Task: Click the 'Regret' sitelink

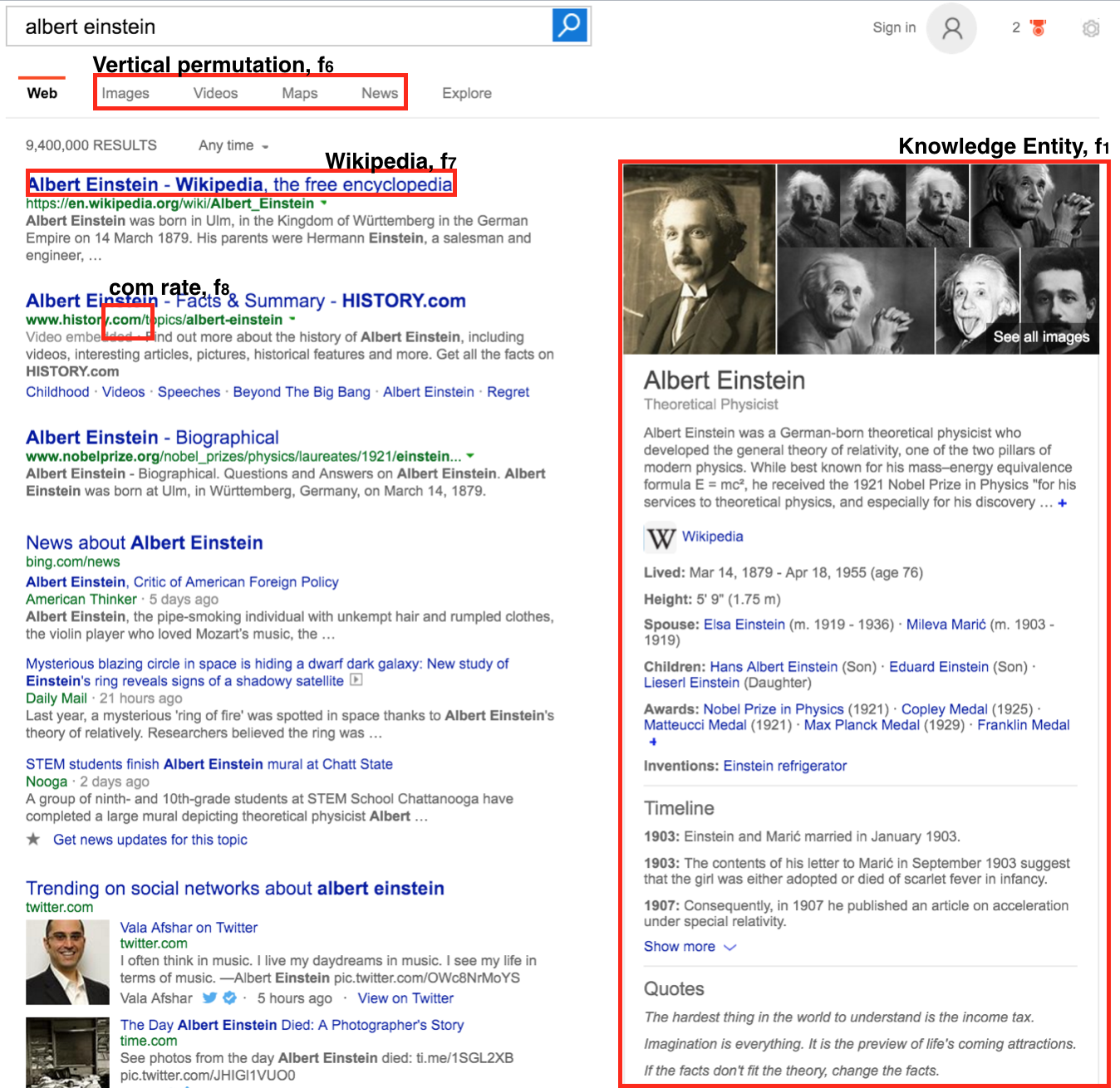Action: [508, 392]
